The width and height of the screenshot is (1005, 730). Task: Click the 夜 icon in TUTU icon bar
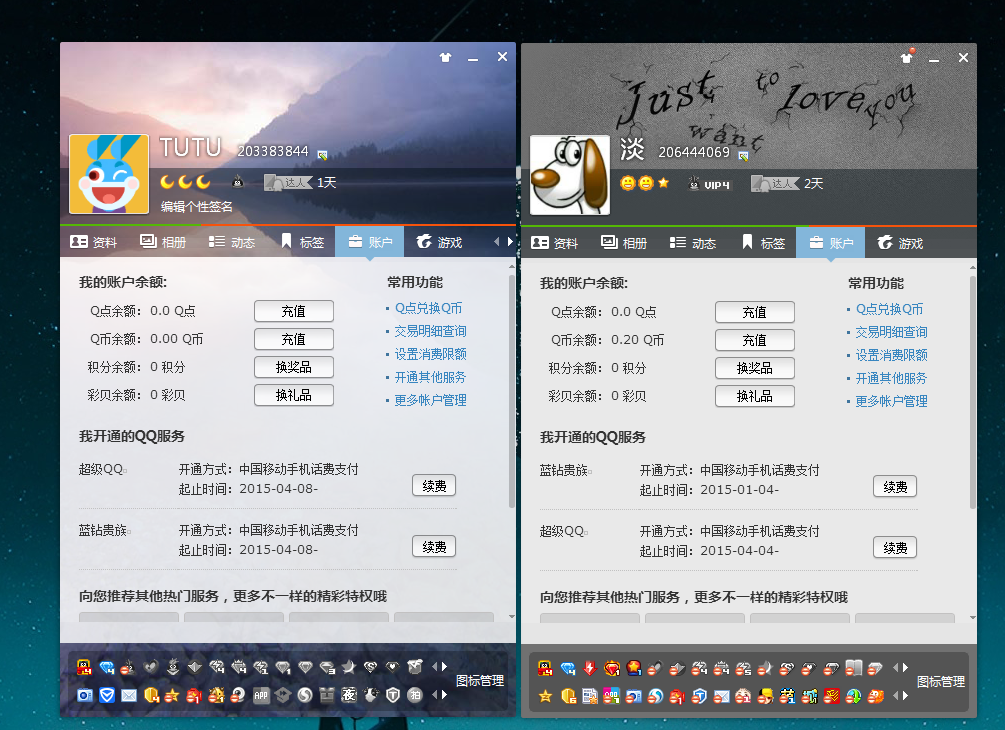[349, 695]
